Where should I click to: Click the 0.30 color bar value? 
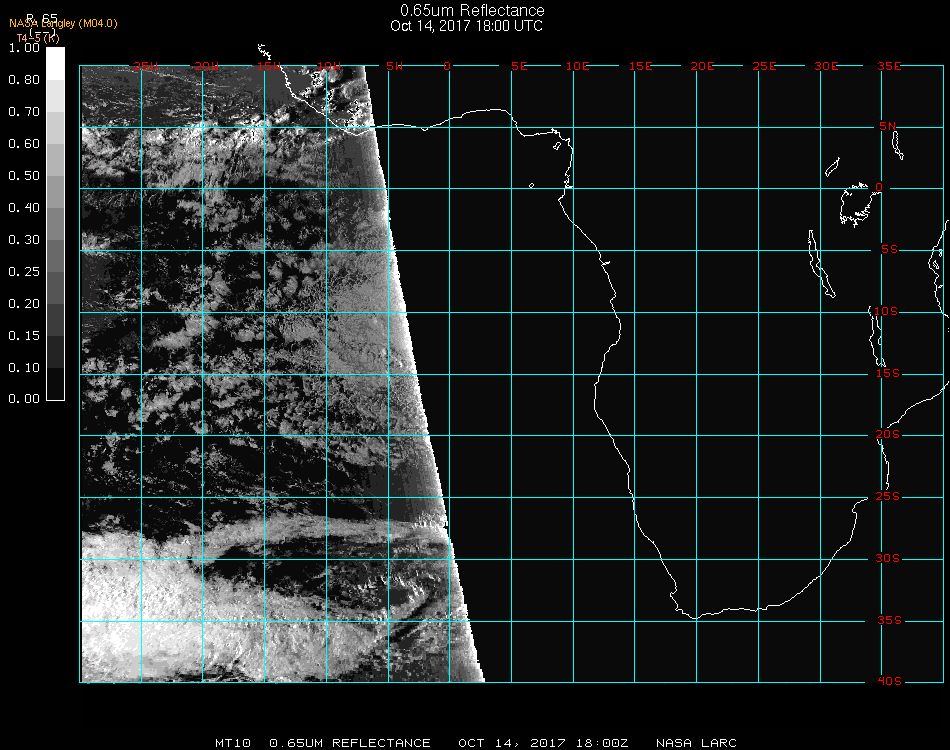(x=24, y=240)
